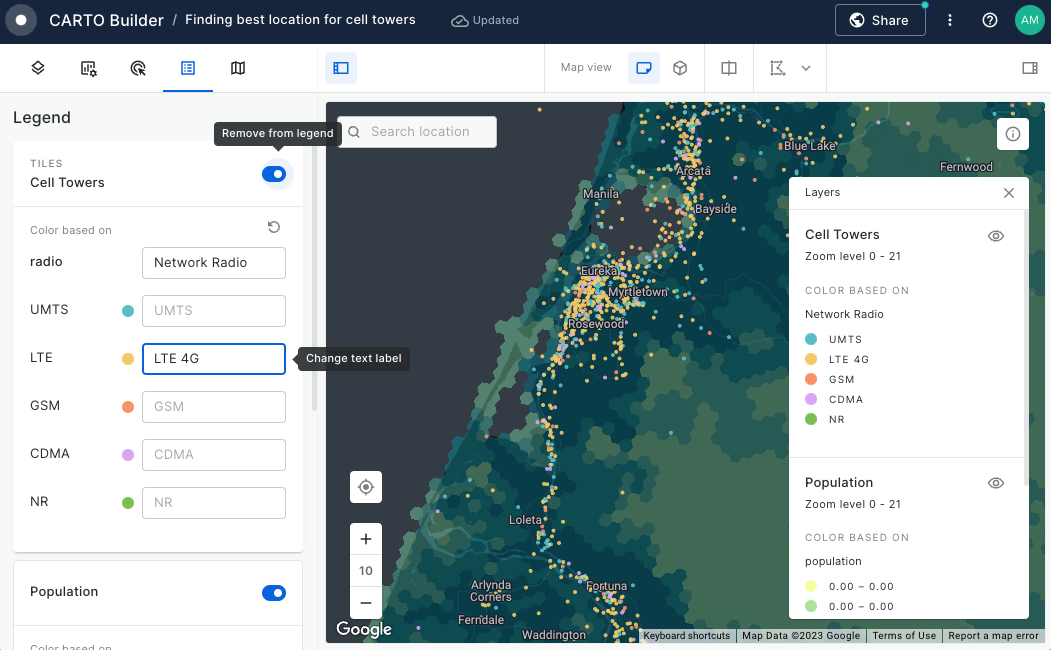Hide Cell Towers layer using eye icon
Image resolution: width=1051 pixels, height=650 pixels.
995,236
